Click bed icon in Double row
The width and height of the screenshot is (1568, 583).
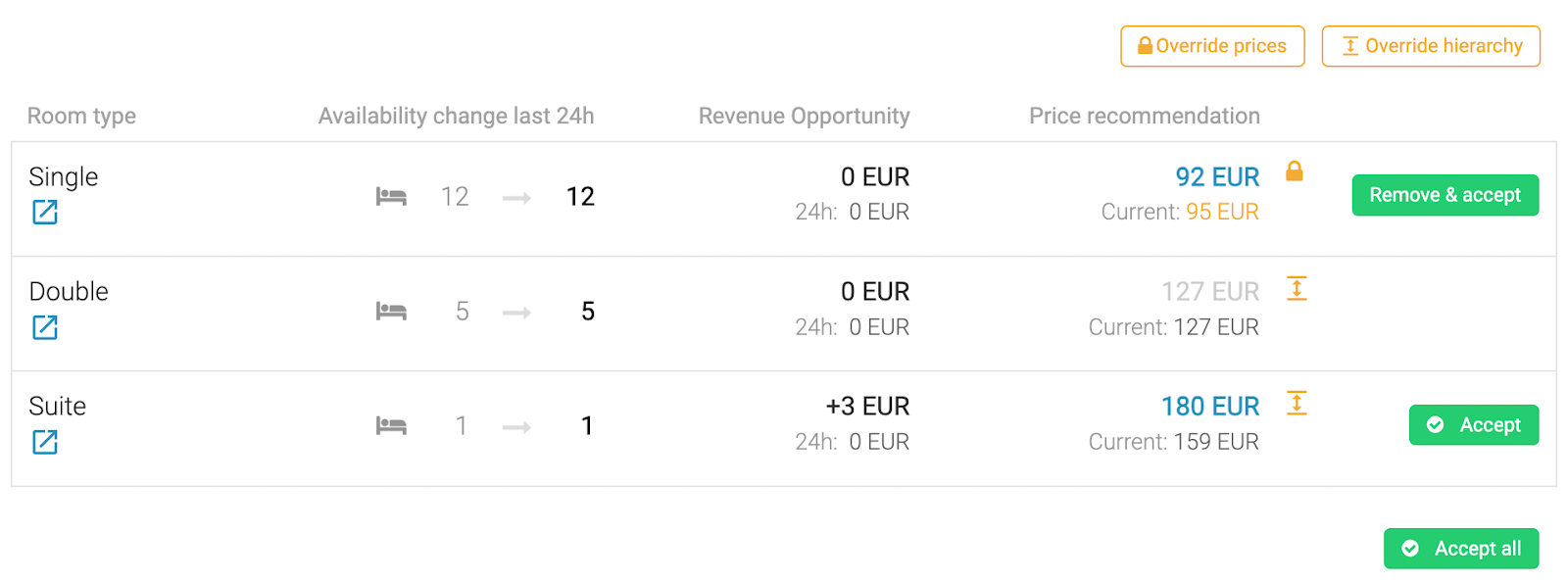pyautogui.click(x=391, y=312)
